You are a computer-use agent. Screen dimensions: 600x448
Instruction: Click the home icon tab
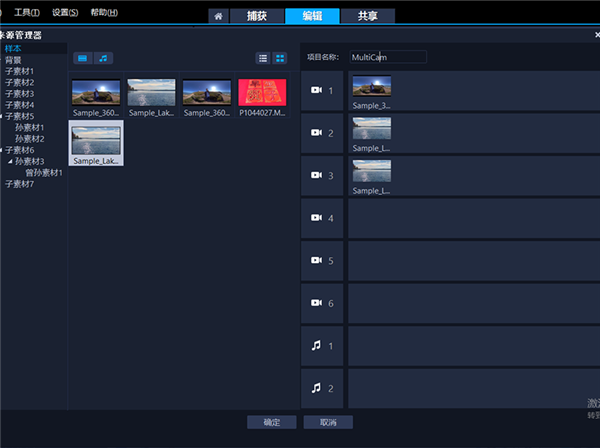pyautogui.click(x=217, y=16)
